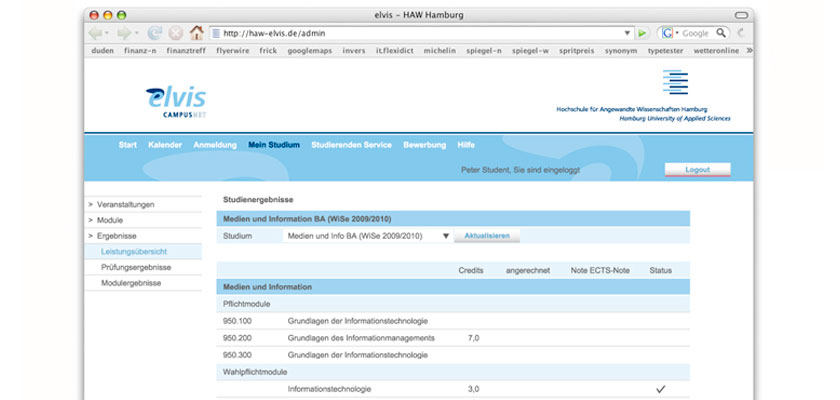Reload the page with the refresh icon
Screen dimensions: 840x400
pyautogui.click(x=154, y=33)
